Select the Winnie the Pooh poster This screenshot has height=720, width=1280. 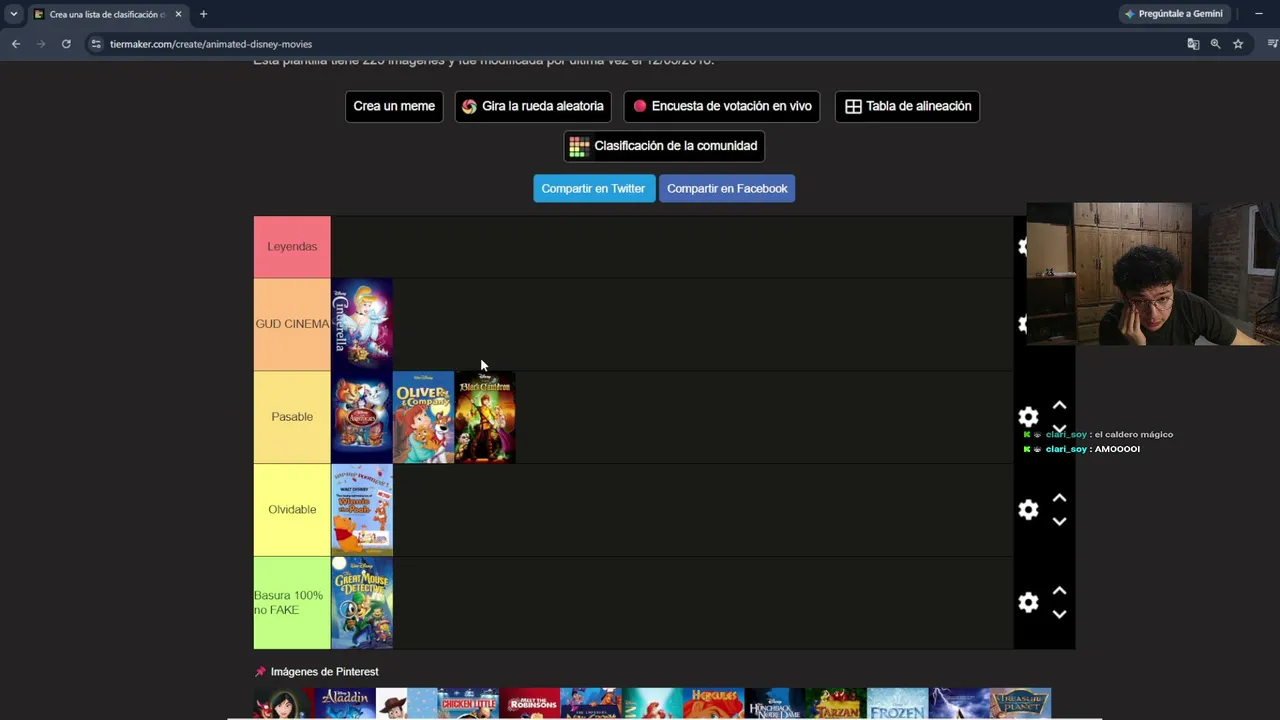tap(362, 510)
